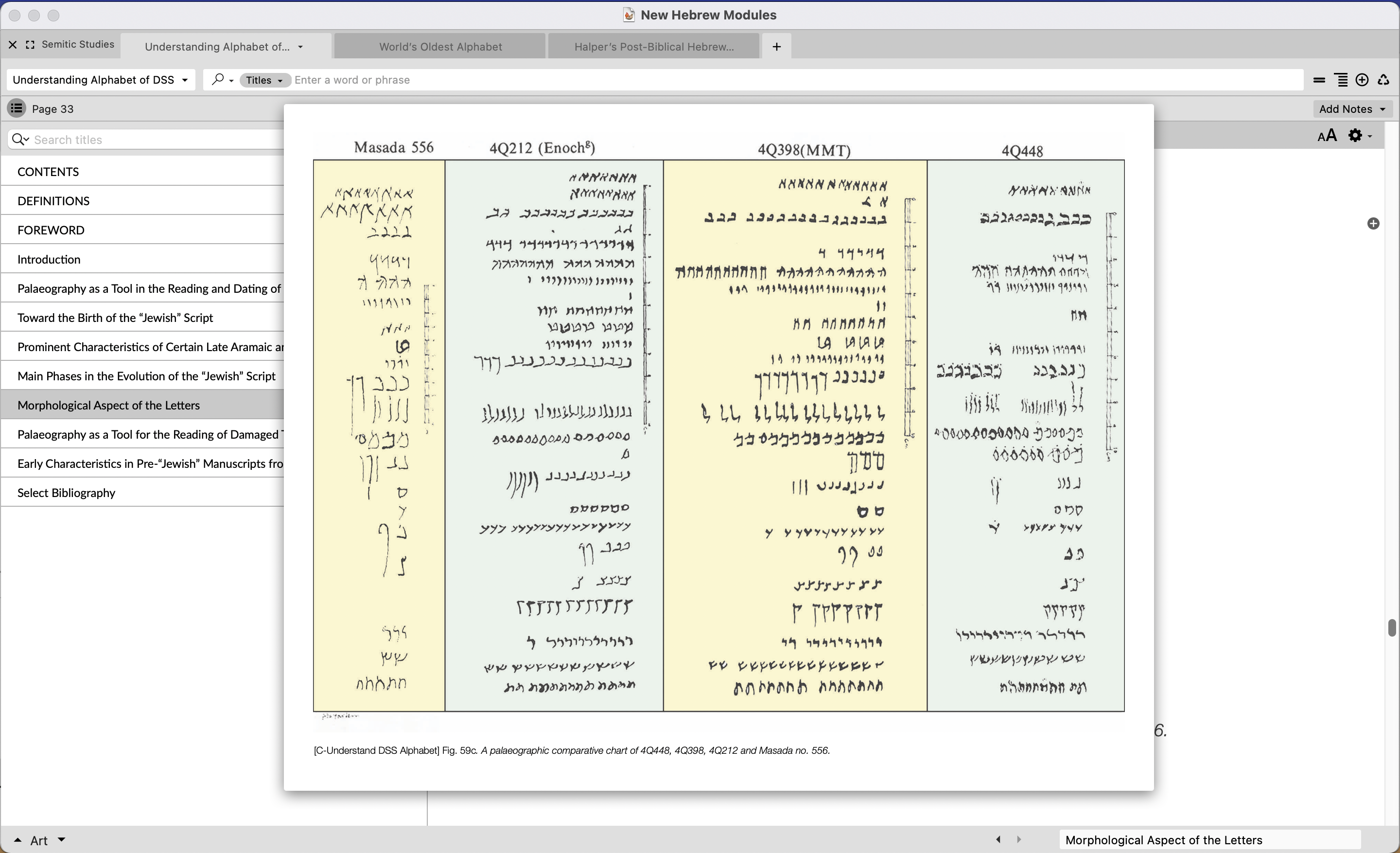Go back with the left history arrow
Image resolution: width=1400 pixels, height=853 pixels.
click(x=998, y=839)
